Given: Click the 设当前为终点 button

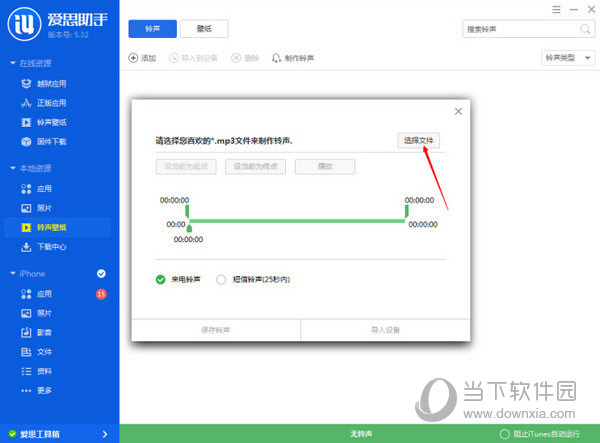Looking at the screenshot, I should click(256, 166).
